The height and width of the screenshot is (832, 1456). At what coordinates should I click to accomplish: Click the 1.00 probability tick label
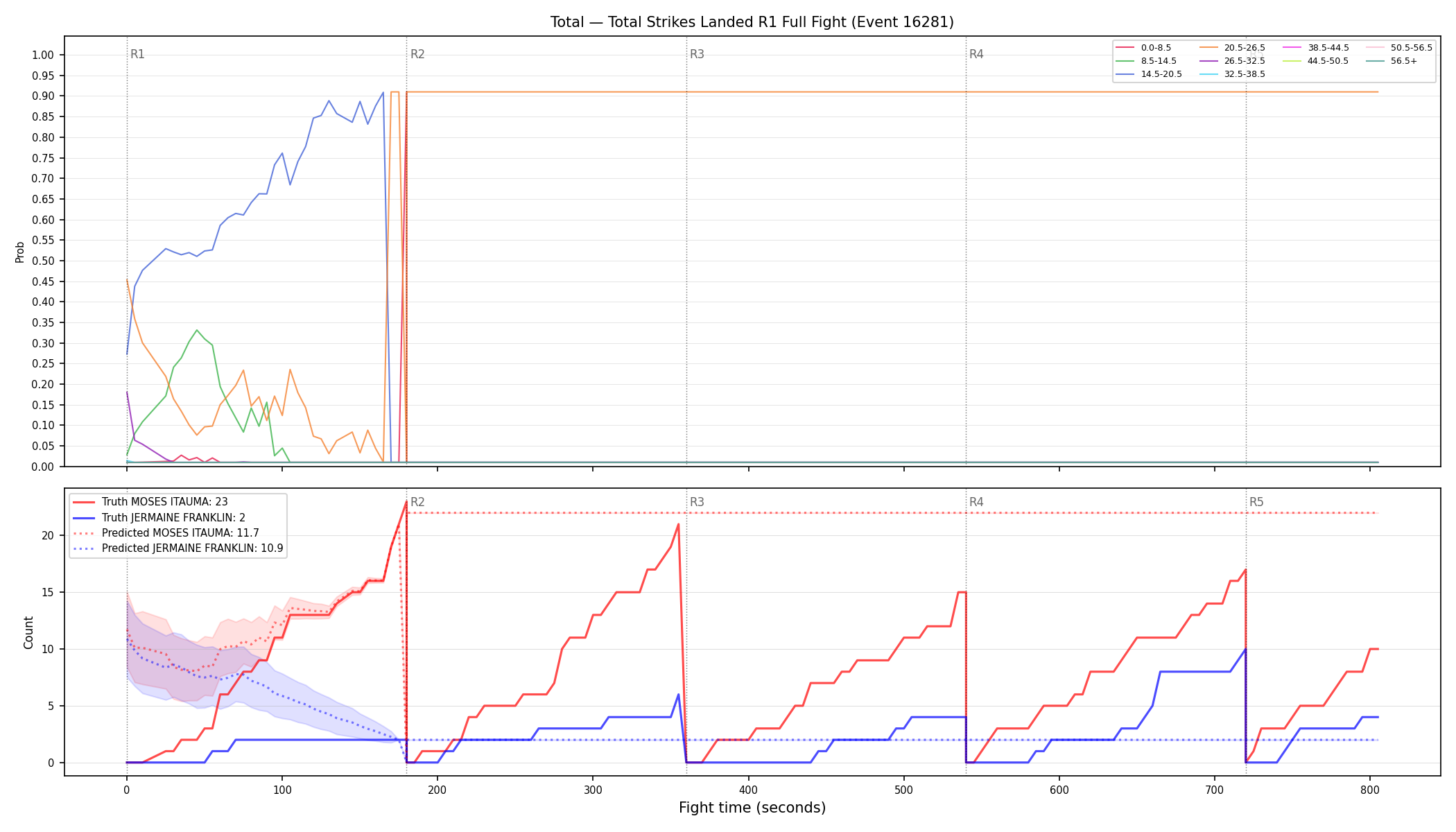[x=43, y=55]
